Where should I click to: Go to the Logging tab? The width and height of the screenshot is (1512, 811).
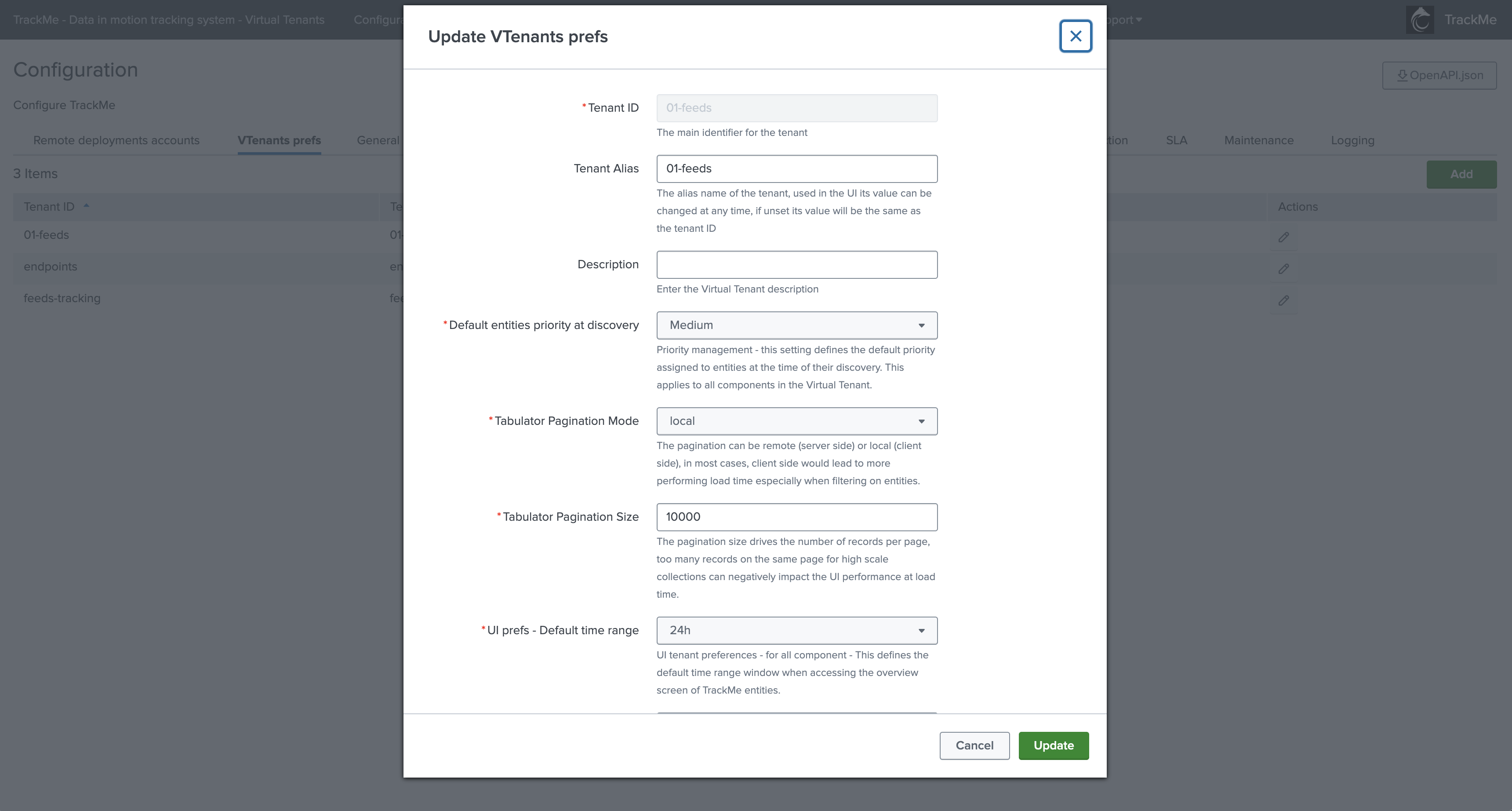[x=1352, y=140]
